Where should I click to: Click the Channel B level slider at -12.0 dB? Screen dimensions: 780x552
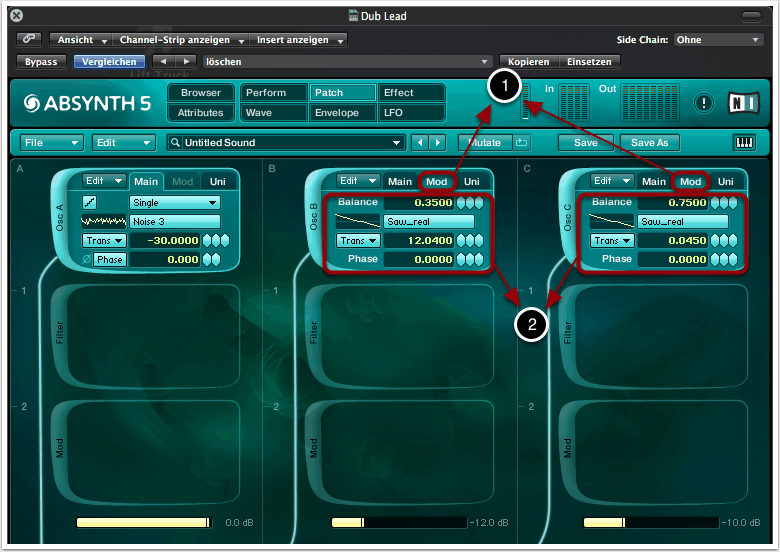pyautogui.click(x=399, y=522)
